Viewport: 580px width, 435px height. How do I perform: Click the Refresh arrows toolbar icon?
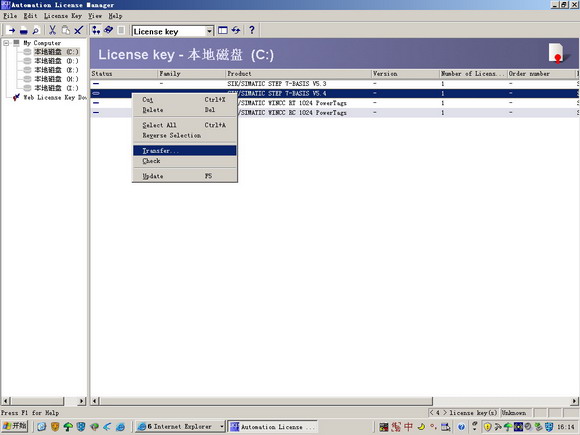click(x=236, y=30)
